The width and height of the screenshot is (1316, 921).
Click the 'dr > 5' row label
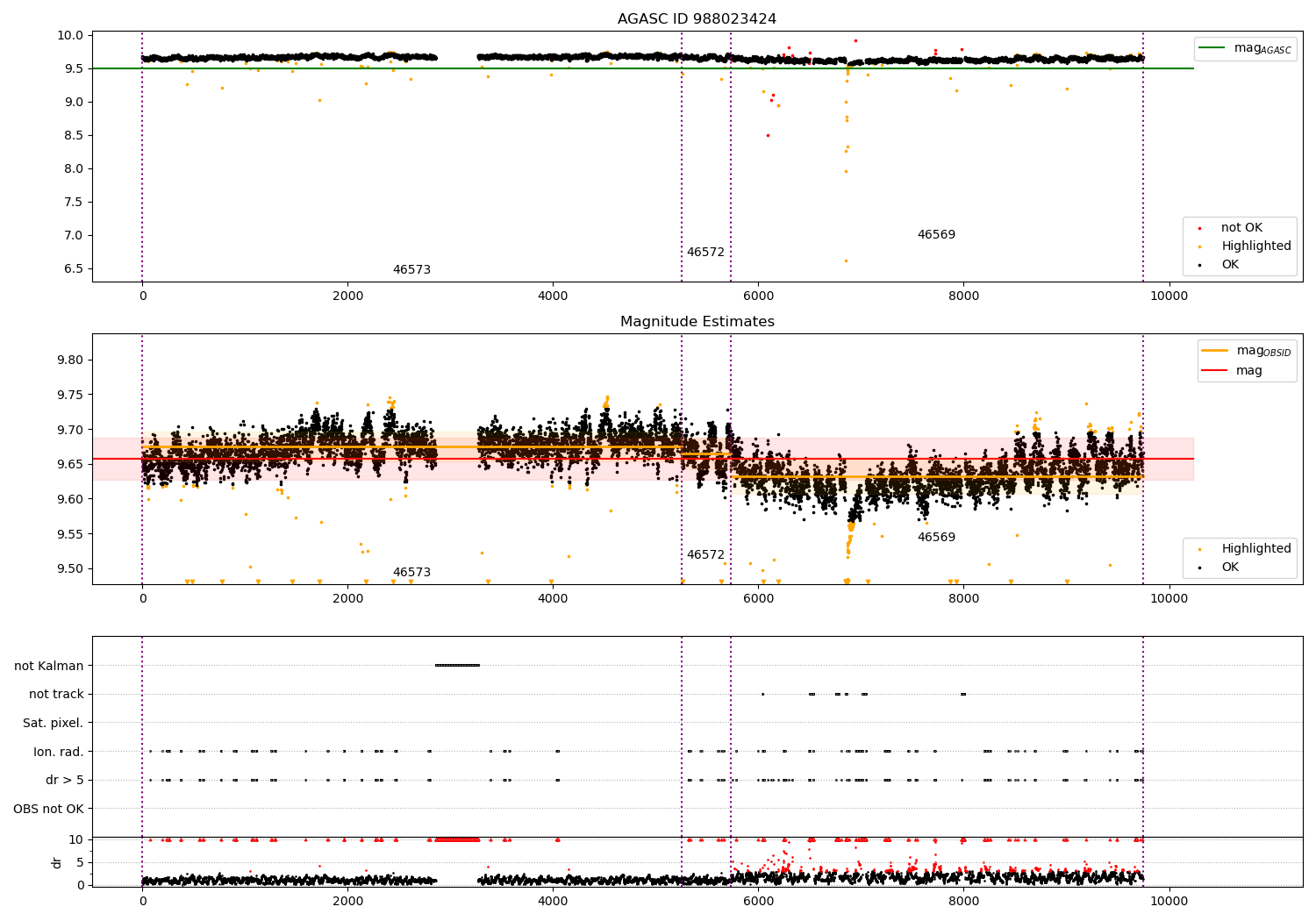click(65, 781)
